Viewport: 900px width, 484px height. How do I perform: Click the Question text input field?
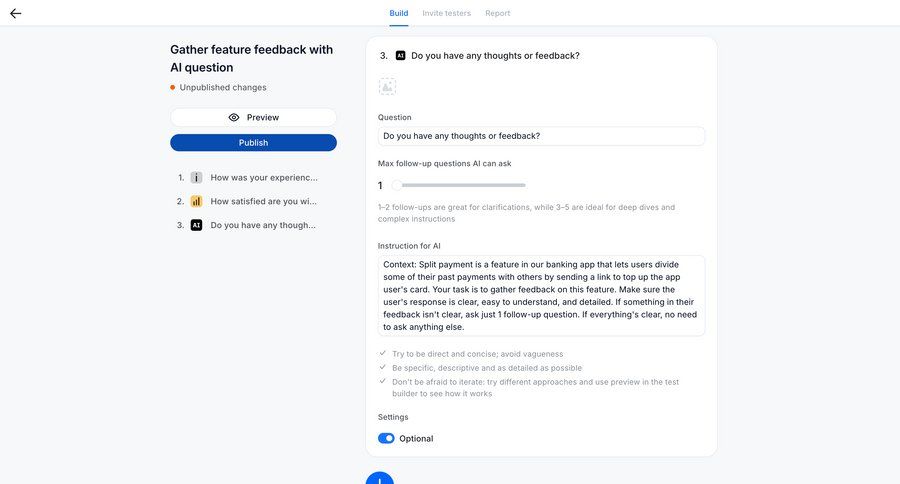541,136
